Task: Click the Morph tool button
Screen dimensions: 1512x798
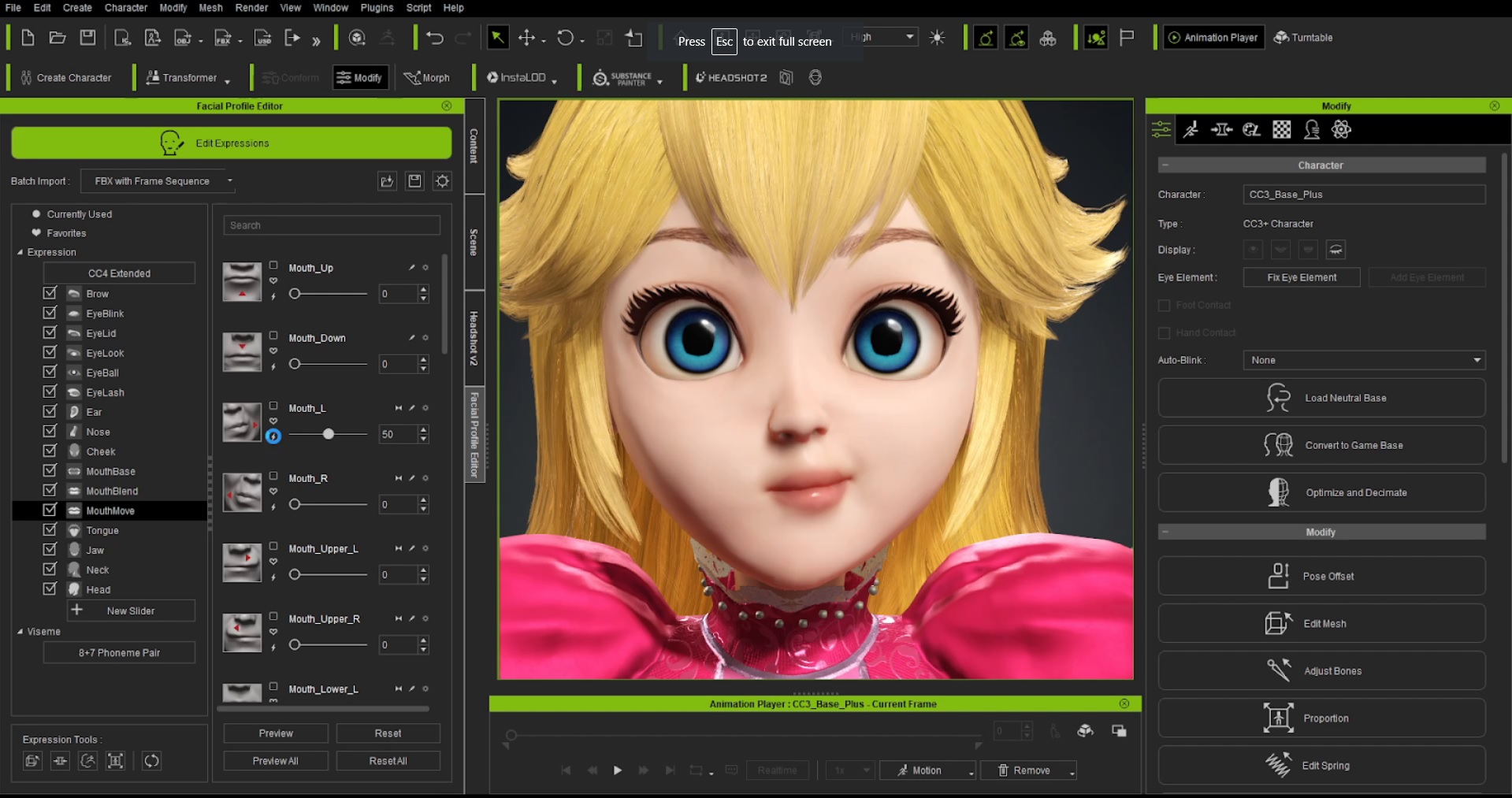Action: pos(426,77)
